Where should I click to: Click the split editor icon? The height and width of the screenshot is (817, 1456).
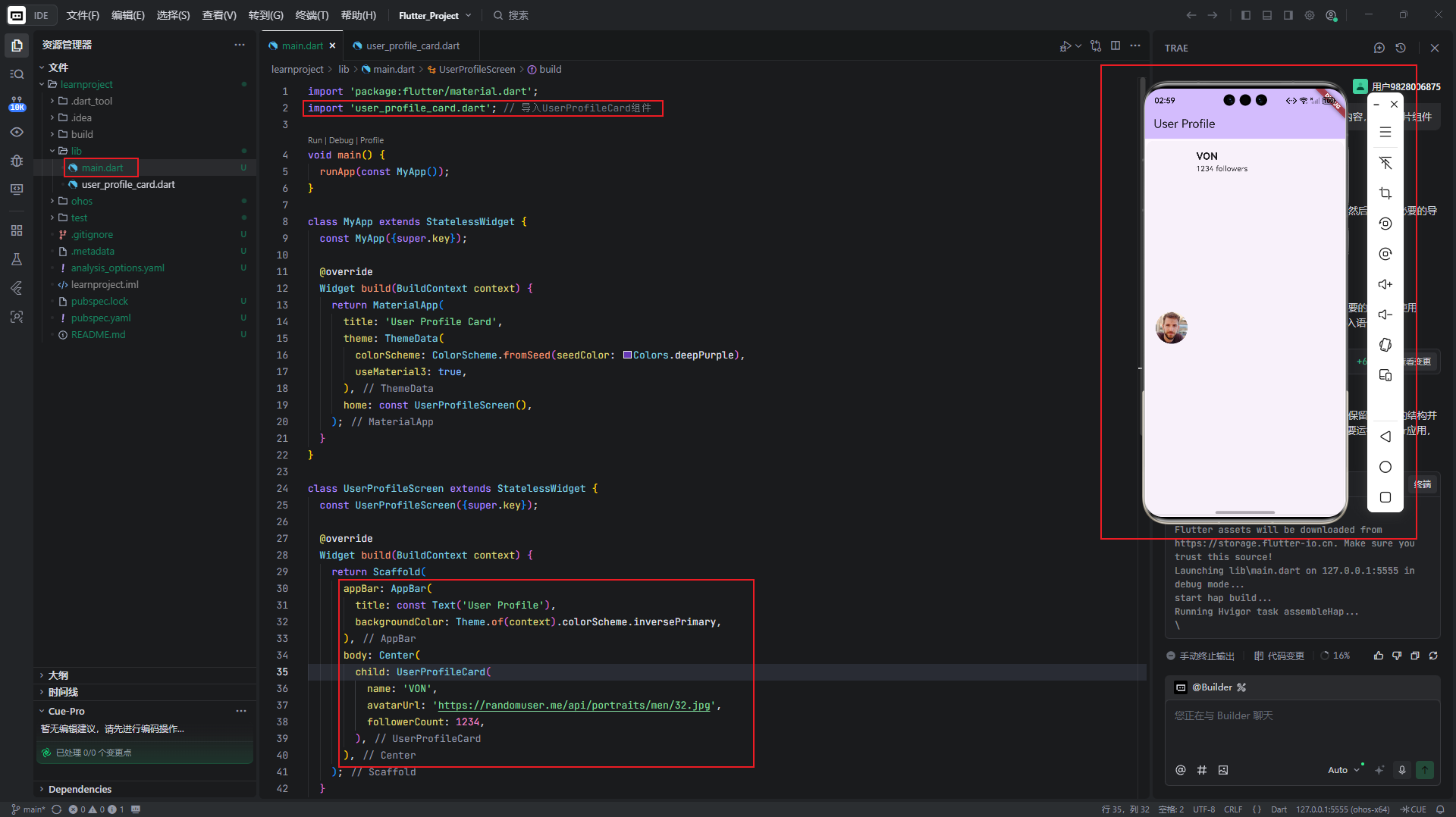(1116, 45)
